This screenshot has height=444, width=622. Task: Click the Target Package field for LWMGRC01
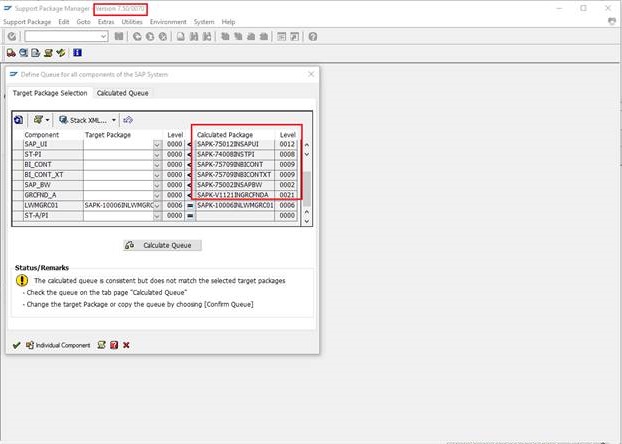point(119,206)
